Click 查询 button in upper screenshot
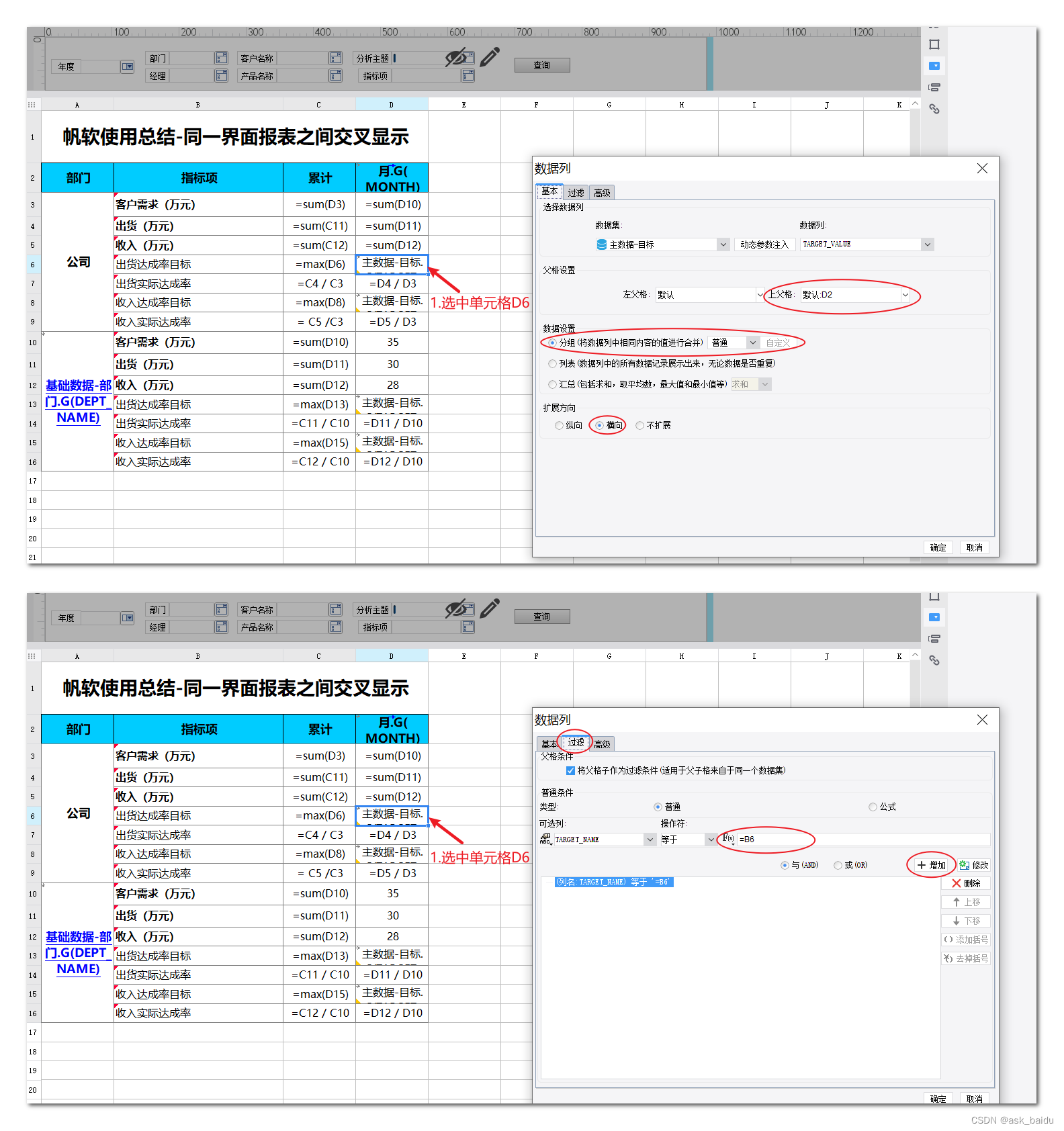1064x1131 pixels. [542, 65]
